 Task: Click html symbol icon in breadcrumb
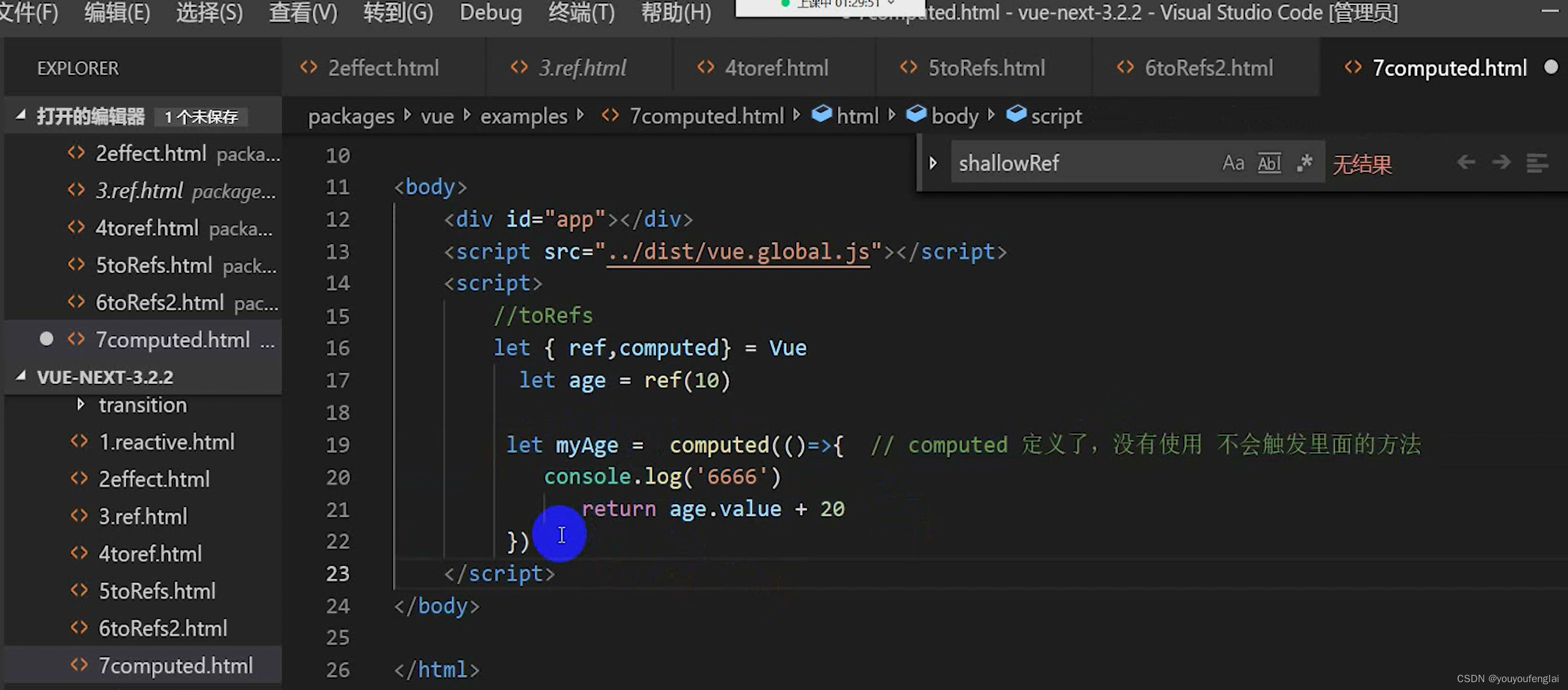pos(822,114)
